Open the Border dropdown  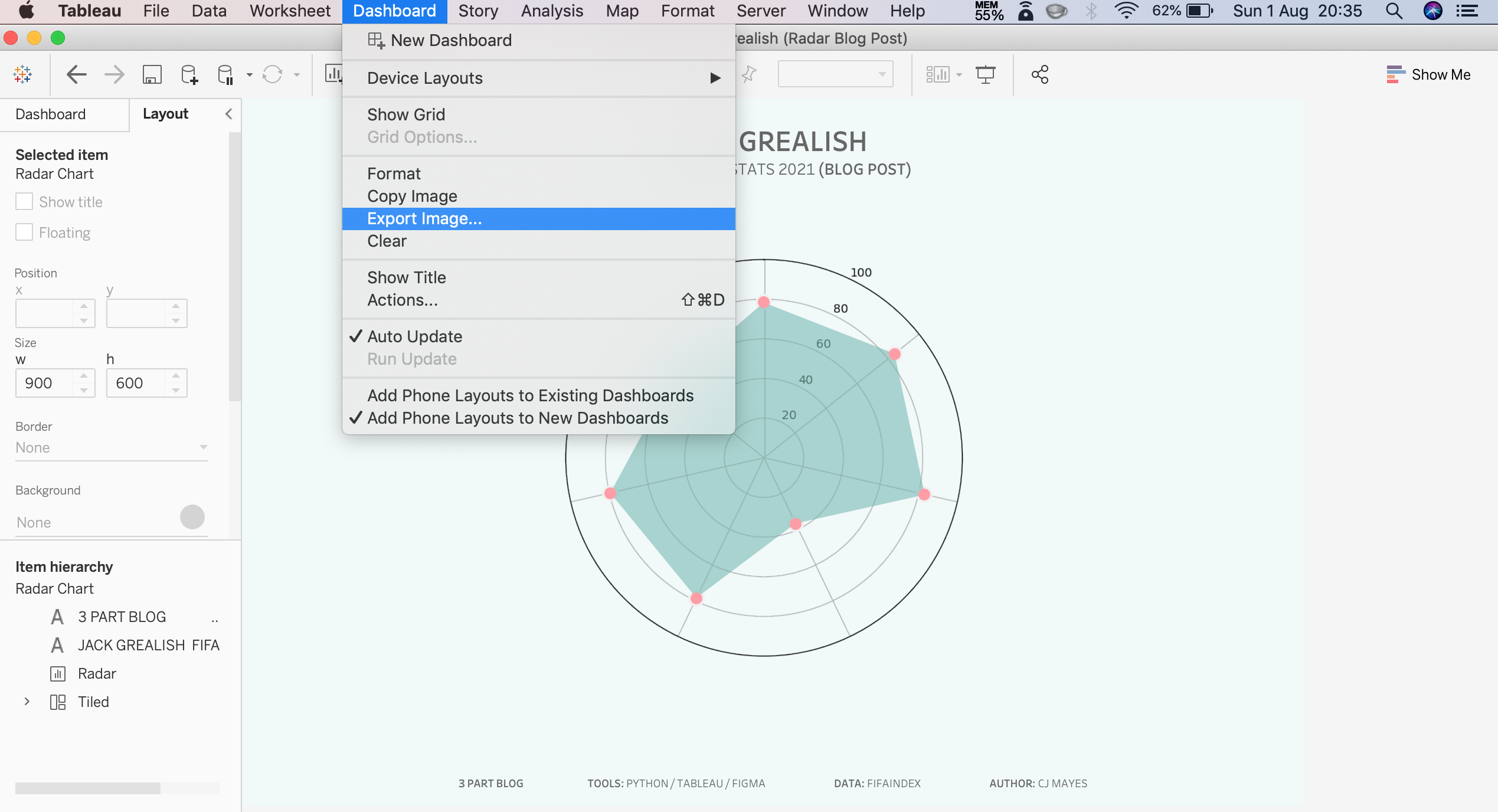pos(111,447)
